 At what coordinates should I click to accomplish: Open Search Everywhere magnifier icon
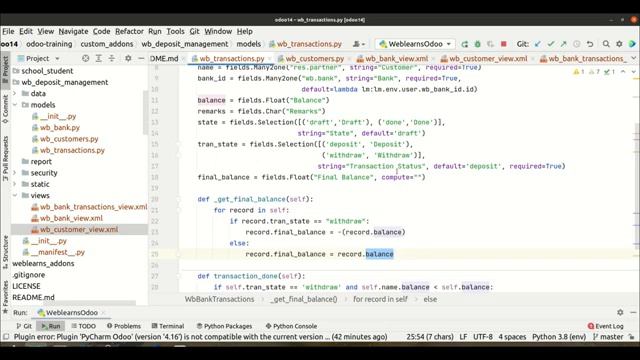coord(606,44)
